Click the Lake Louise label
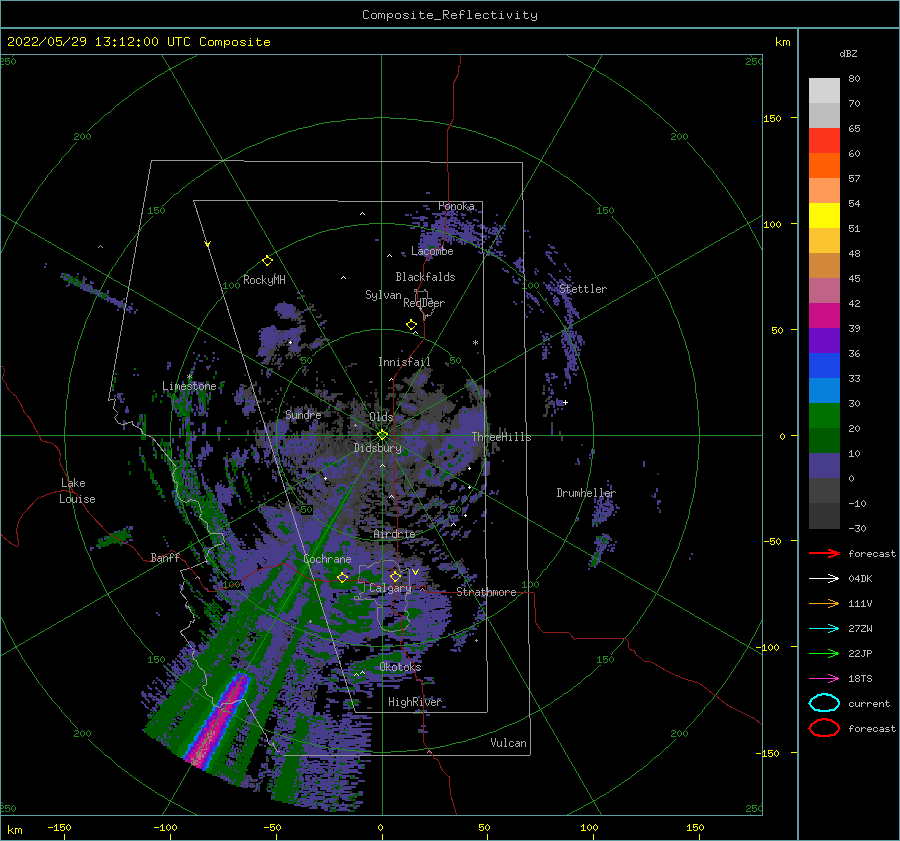Image resolution: width=900 pixels, height=841 pixels. pyautogui.click(x=78, y=491)
